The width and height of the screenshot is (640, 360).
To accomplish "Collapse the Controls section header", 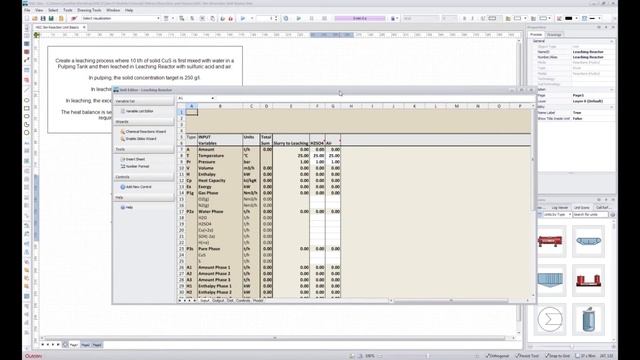I will 144,177.
